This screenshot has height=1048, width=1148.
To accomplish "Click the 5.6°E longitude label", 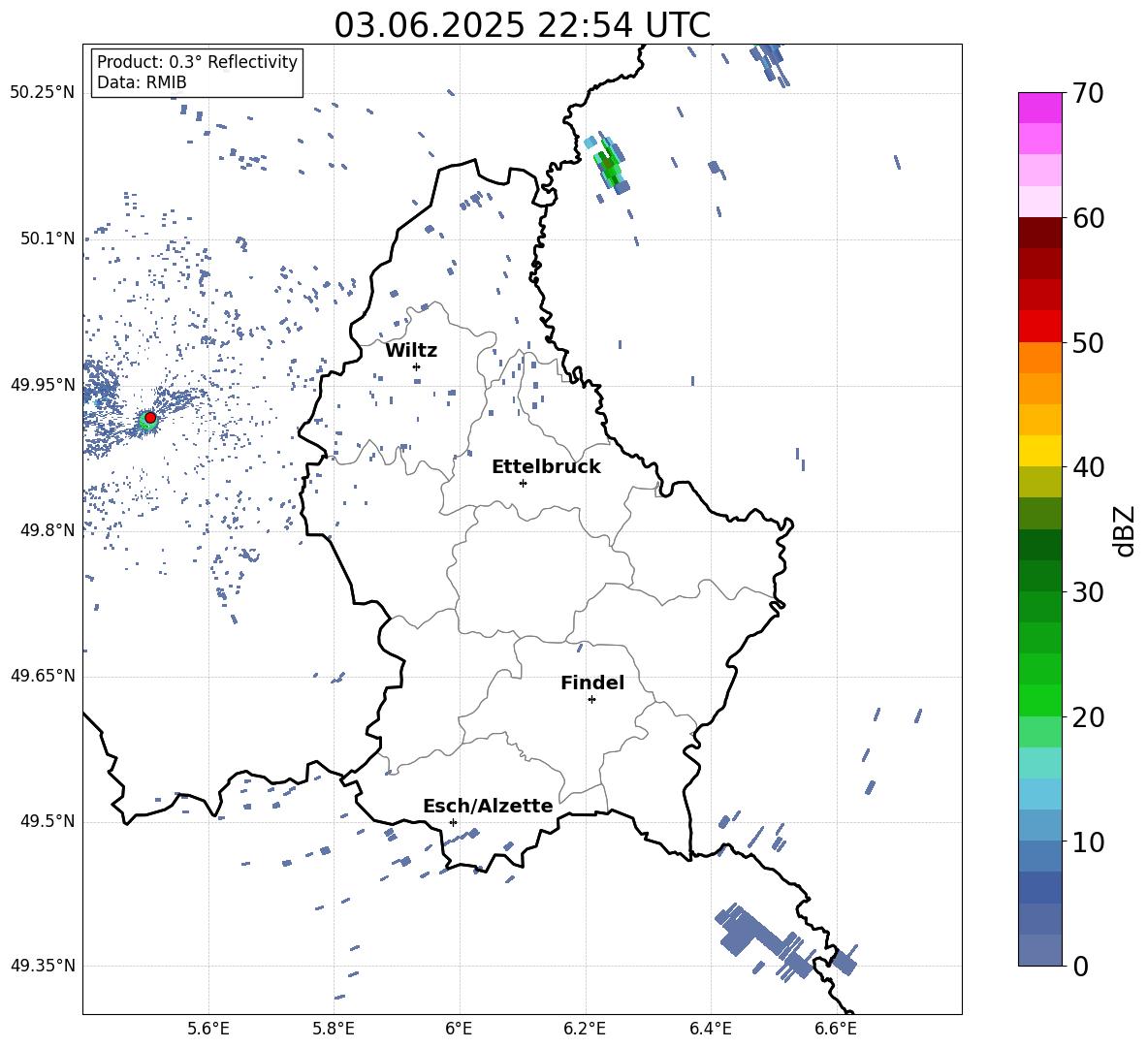I will (x=208, y=1029).
